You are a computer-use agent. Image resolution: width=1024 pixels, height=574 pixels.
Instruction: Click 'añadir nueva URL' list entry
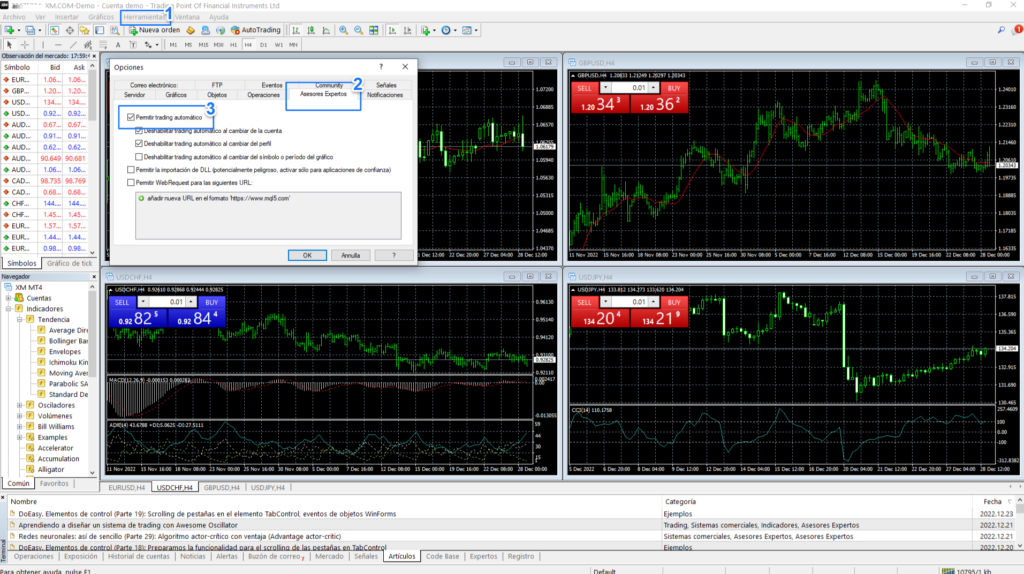[x=218, y=199]
